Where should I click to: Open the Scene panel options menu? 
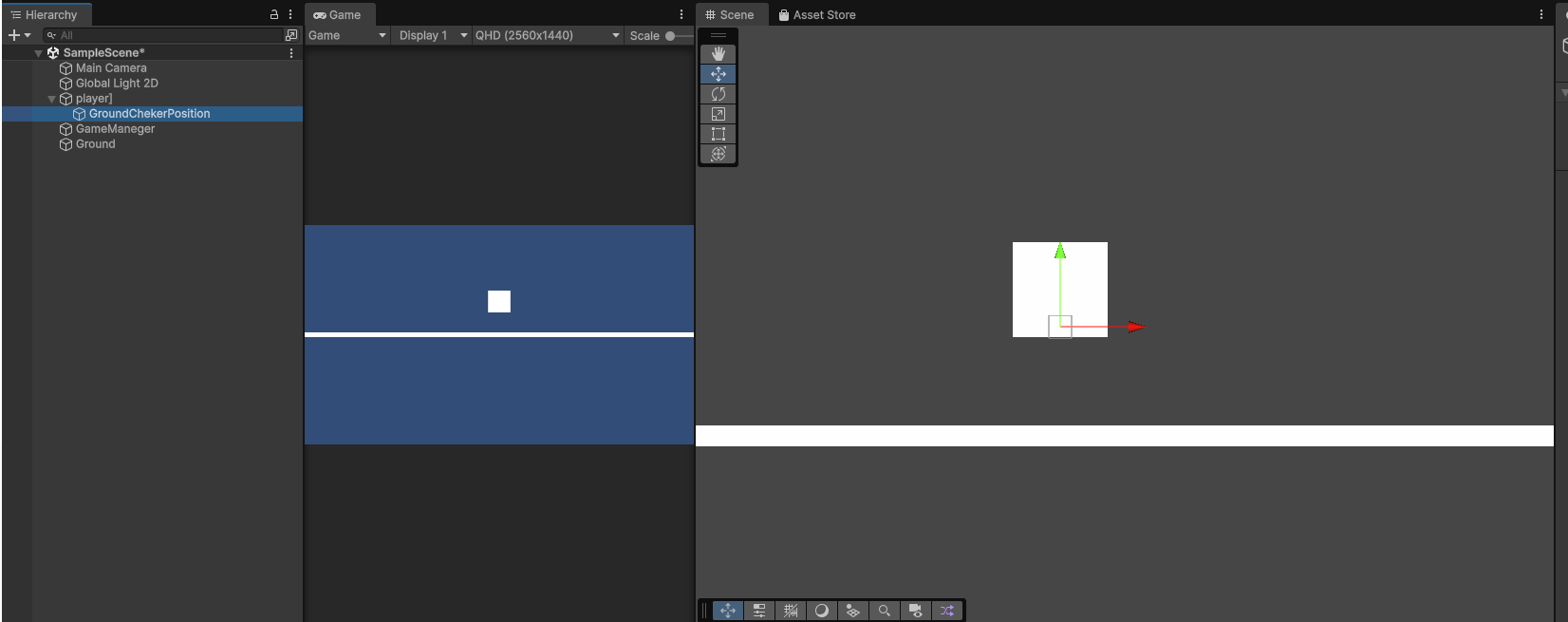click(x=1541, y=14)
